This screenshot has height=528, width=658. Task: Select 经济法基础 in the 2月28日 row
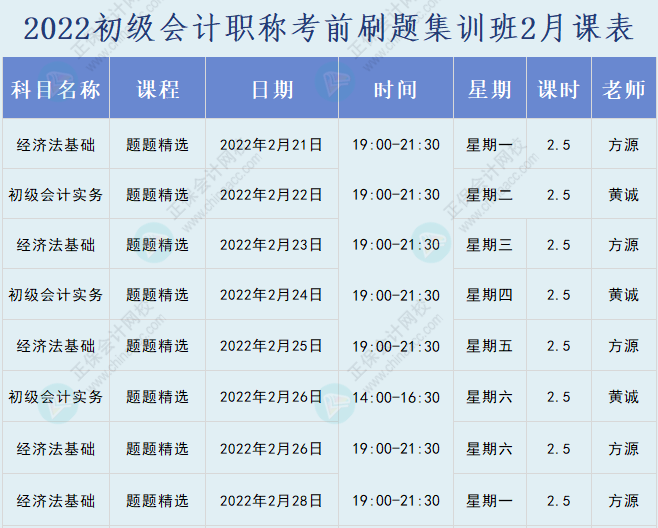click(x=56, y=501)
